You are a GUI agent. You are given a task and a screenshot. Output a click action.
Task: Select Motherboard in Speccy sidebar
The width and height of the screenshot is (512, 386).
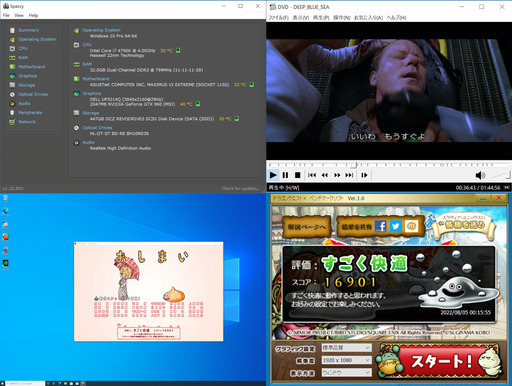coord(31,67)
